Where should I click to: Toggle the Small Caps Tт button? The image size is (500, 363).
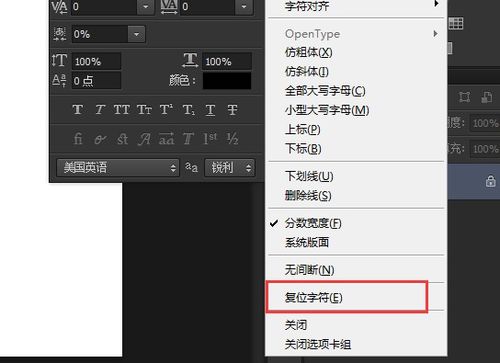click(144, 110)
